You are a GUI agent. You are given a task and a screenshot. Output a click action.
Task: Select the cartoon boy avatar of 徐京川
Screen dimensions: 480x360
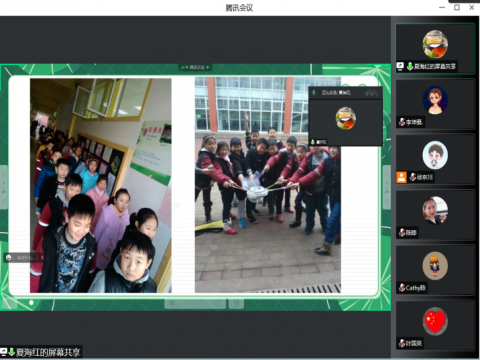[435, 155]
